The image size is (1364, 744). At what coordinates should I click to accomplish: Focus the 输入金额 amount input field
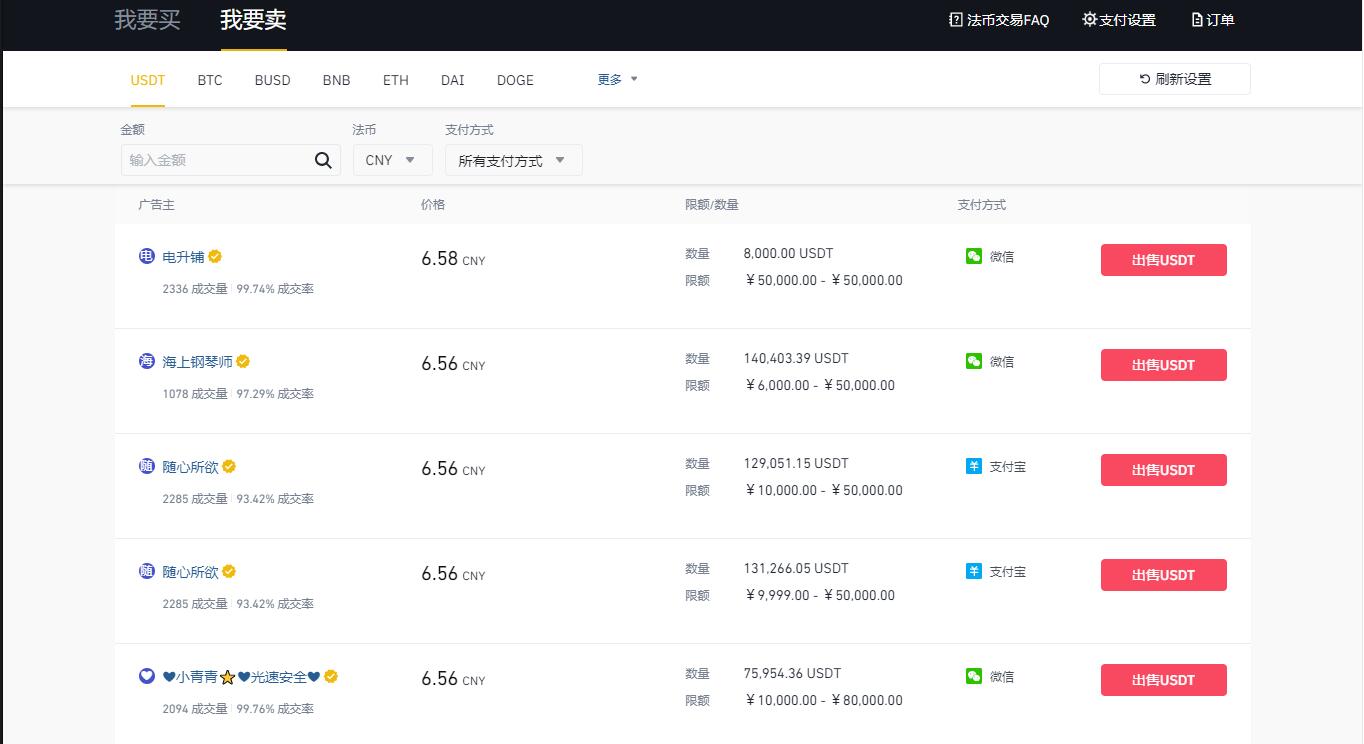(x=217, y=160)
